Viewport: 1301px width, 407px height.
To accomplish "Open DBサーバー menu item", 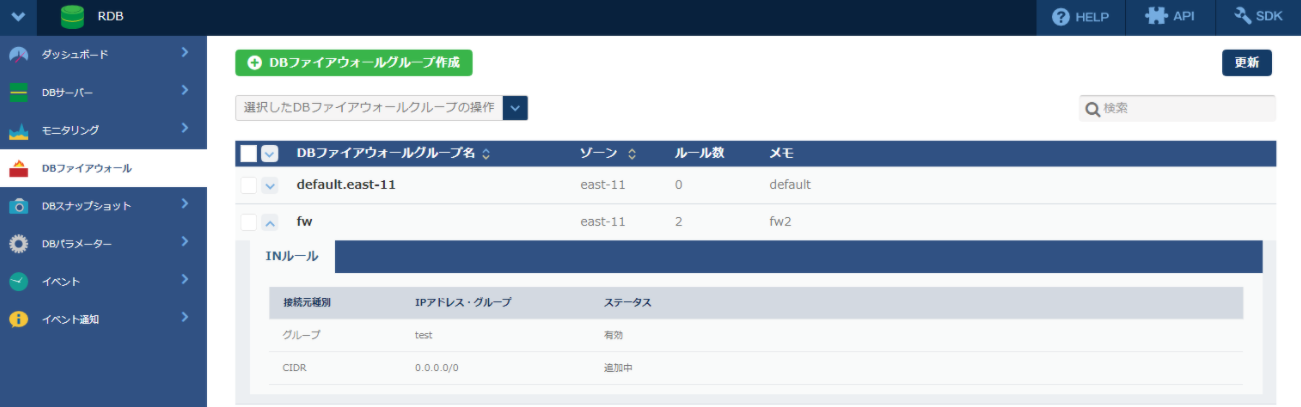I will click(x=103, y=92).
